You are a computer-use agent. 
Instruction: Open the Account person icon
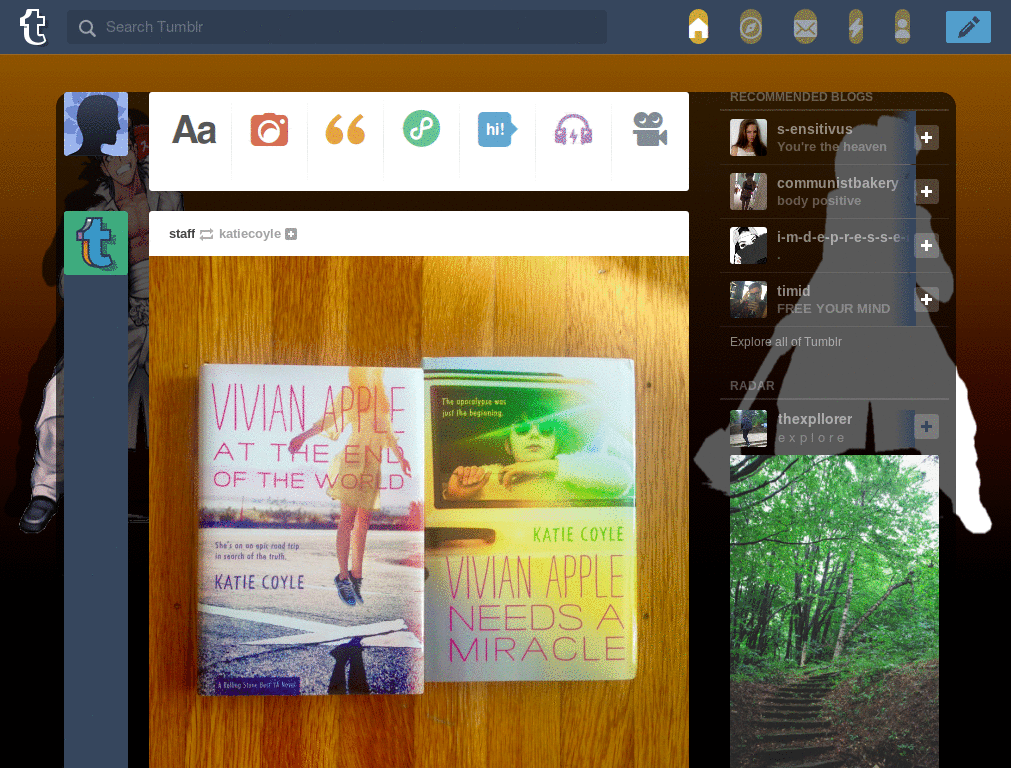[x=903, y=27]
